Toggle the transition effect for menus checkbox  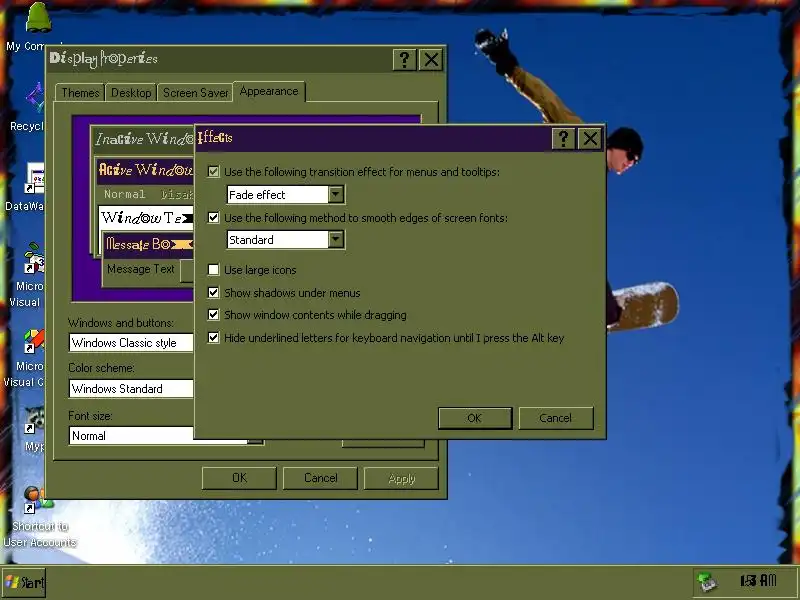tap(213, 172)
